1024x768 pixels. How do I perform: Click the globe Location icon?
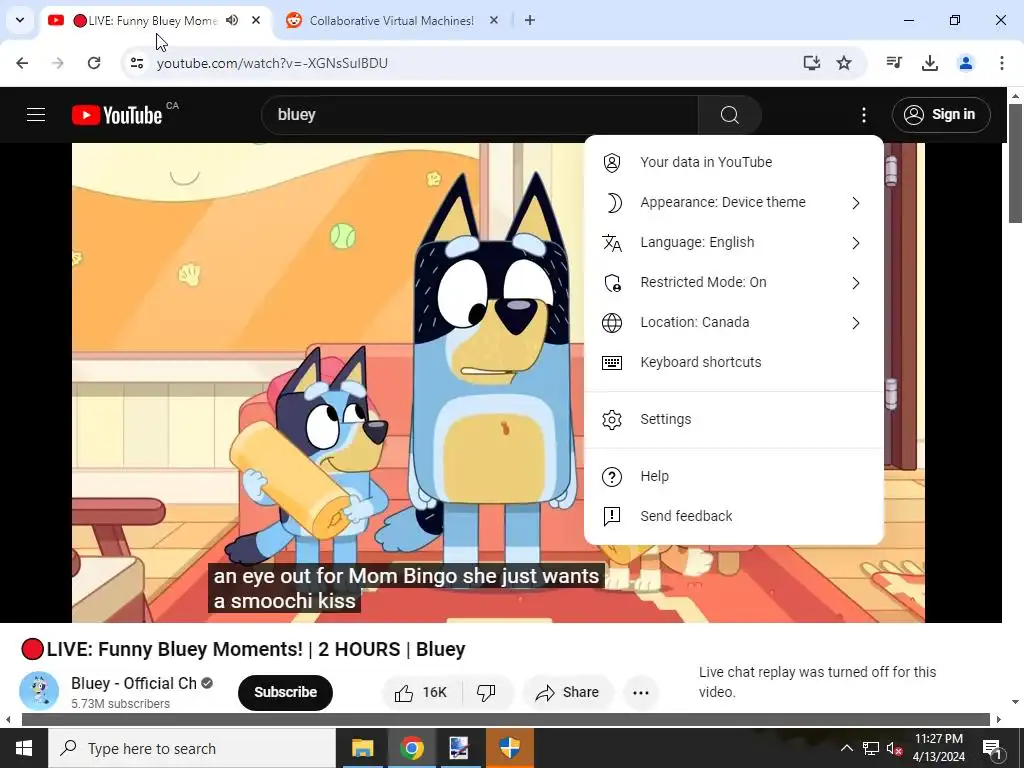612,323
